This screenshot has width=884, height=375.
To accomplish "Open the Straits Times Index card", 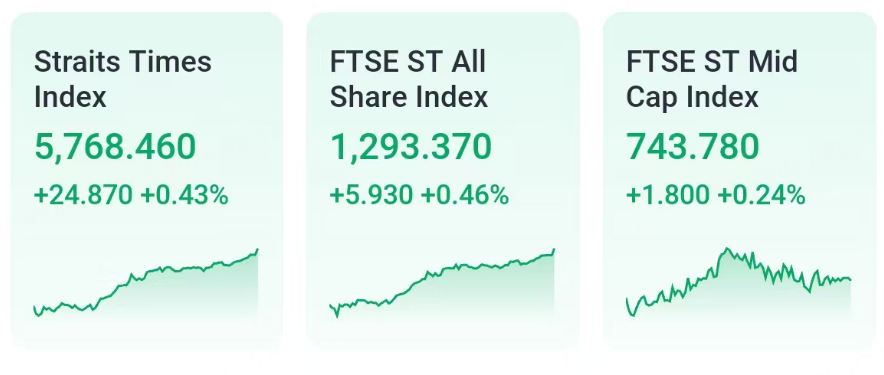I will click(x=147, y=180).
